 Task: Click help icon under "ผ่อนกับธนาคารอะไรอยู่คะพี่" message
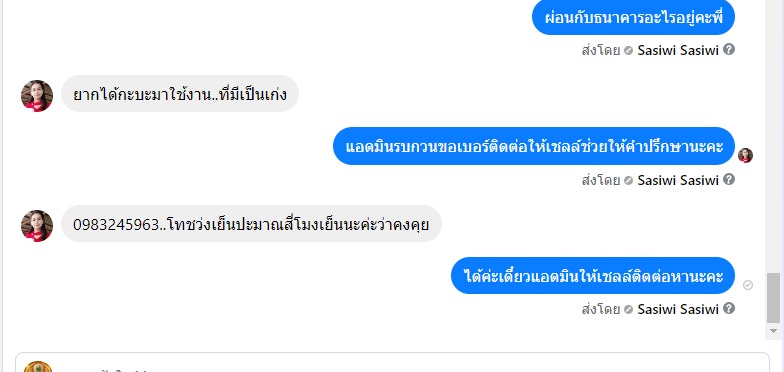click(x=729, y=49)
